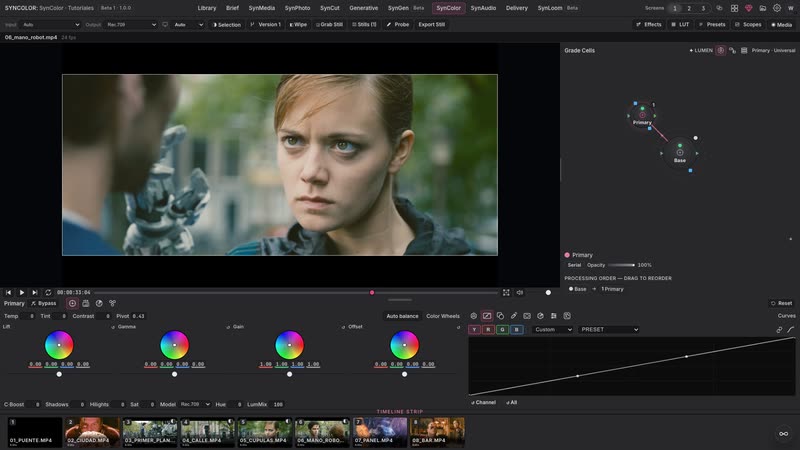This screenshot has width=800, height=450.
Task: Open the Library tab
Action: click(207, 8)
